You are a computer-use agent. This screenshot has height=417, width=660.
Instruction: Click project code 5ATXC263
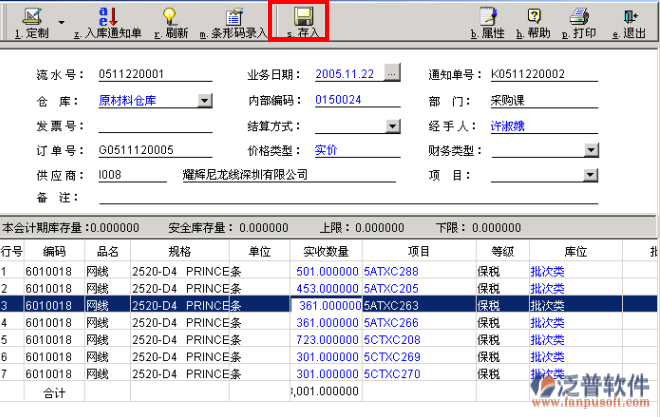pyautogui.click(x=391, y=305)
